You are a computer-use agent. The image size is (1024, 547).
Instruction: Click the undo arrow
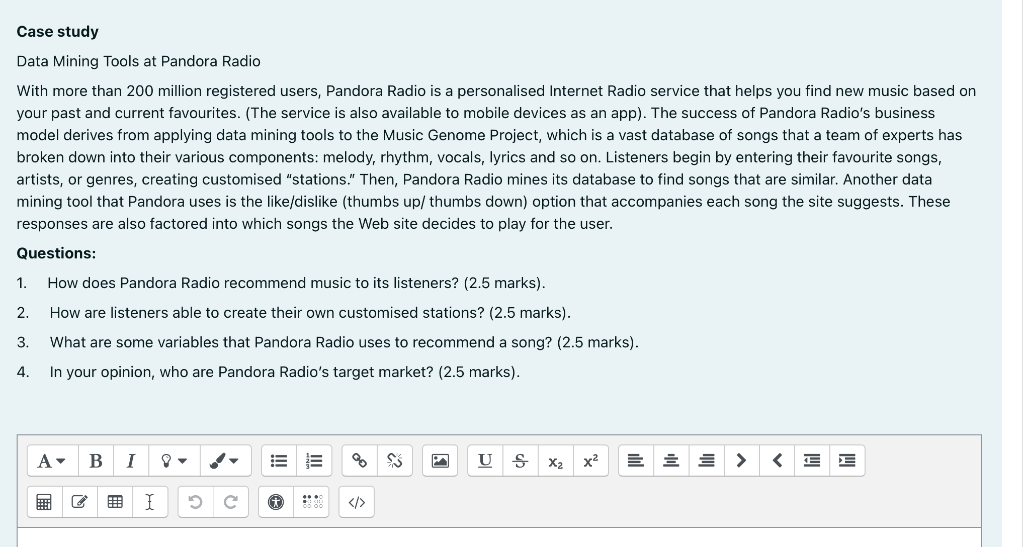point(195,502)
